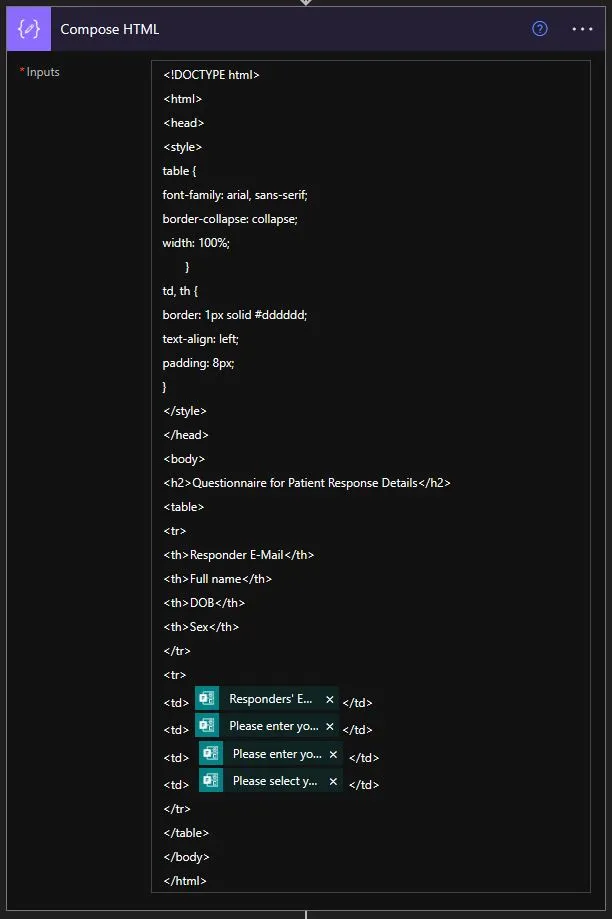Click the Forms icon on the first Please enter token
This screenshot has height=919, width=612.
pos(207,728)
